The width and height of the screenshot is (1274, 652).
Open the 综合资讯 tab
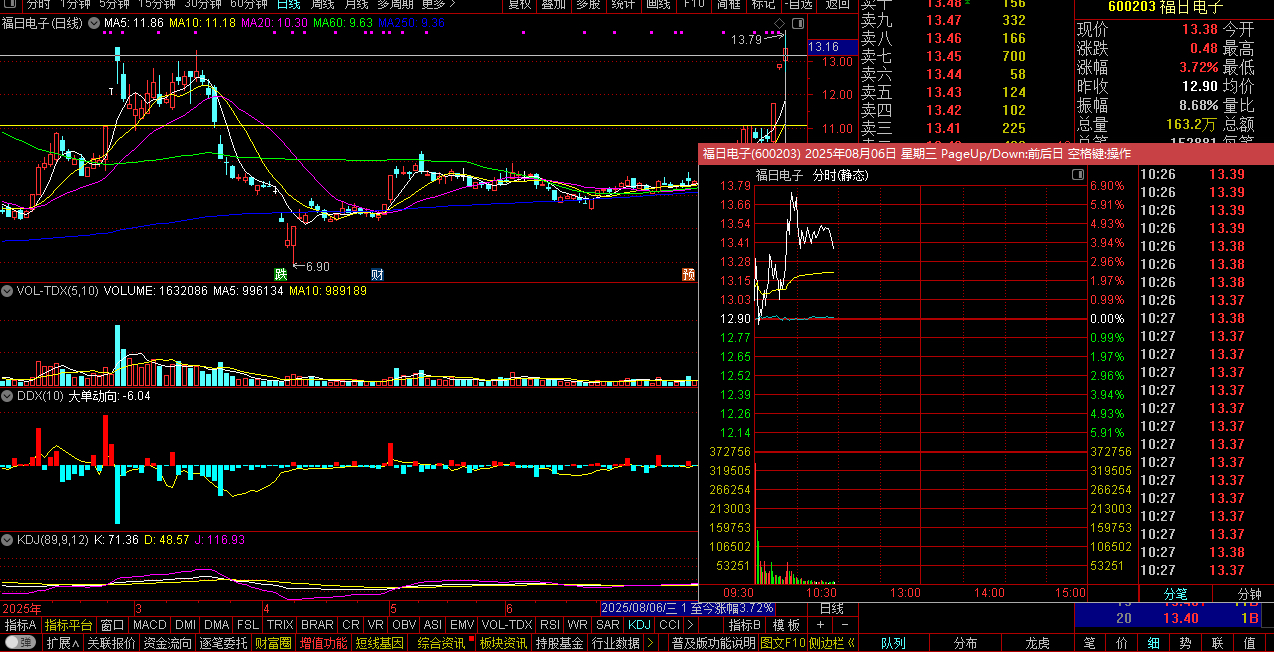point(441,643)
